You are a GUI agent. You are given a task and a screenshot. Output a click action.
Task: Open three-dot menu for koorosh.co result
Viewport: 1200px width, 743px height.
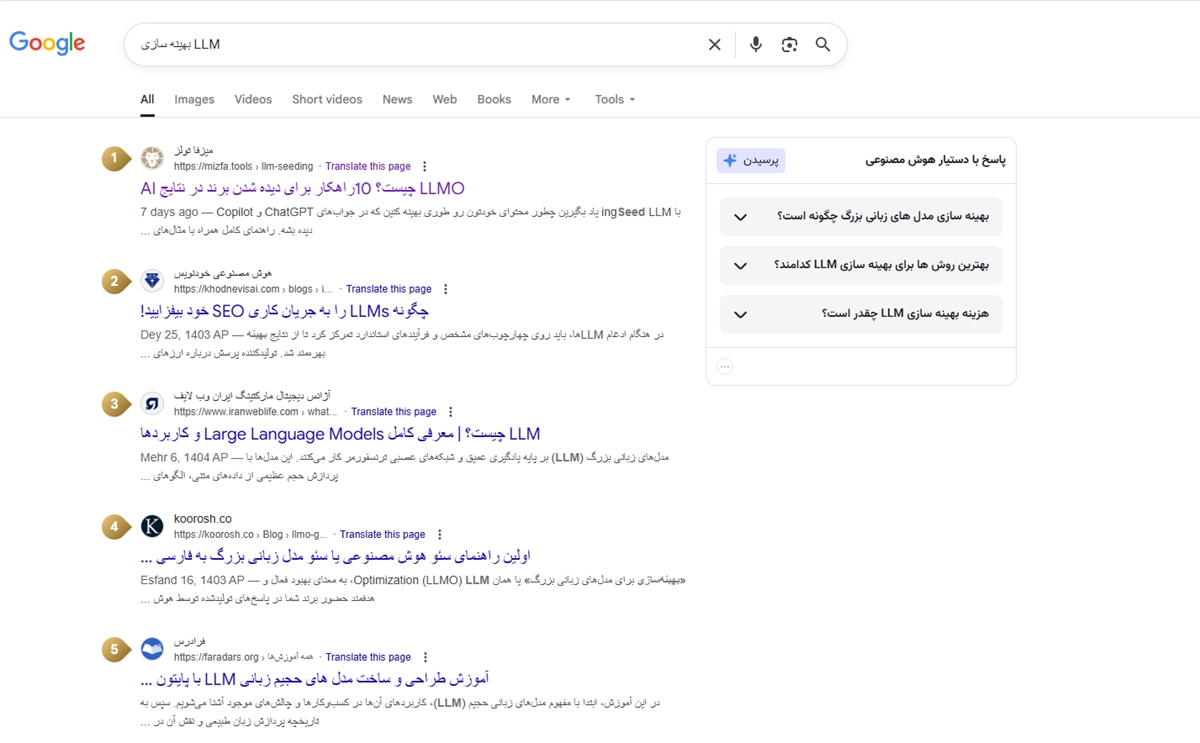click(440, 535)
